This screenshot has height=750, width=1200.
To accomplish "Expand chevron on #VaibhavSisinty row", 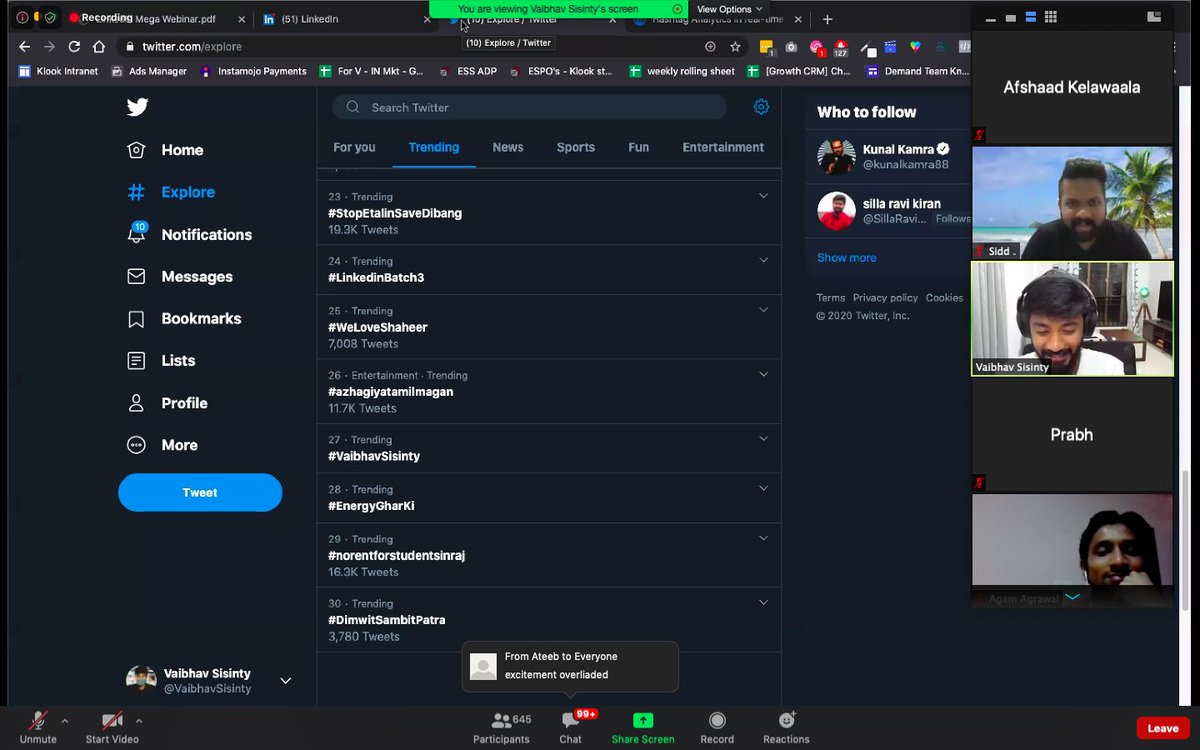I will click(x=763, y=438).
